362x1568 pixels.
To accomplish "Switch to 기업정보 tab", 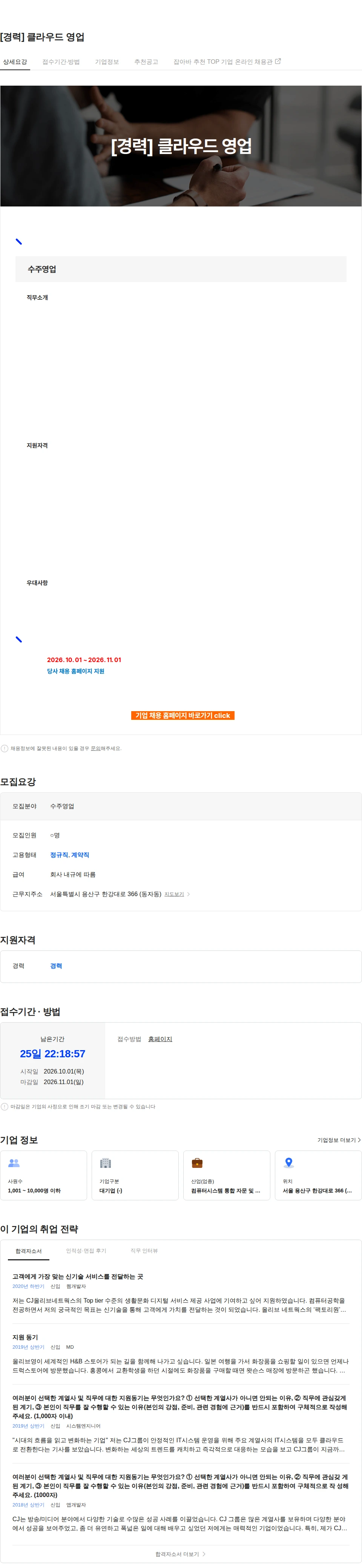I will pos(107,62).
